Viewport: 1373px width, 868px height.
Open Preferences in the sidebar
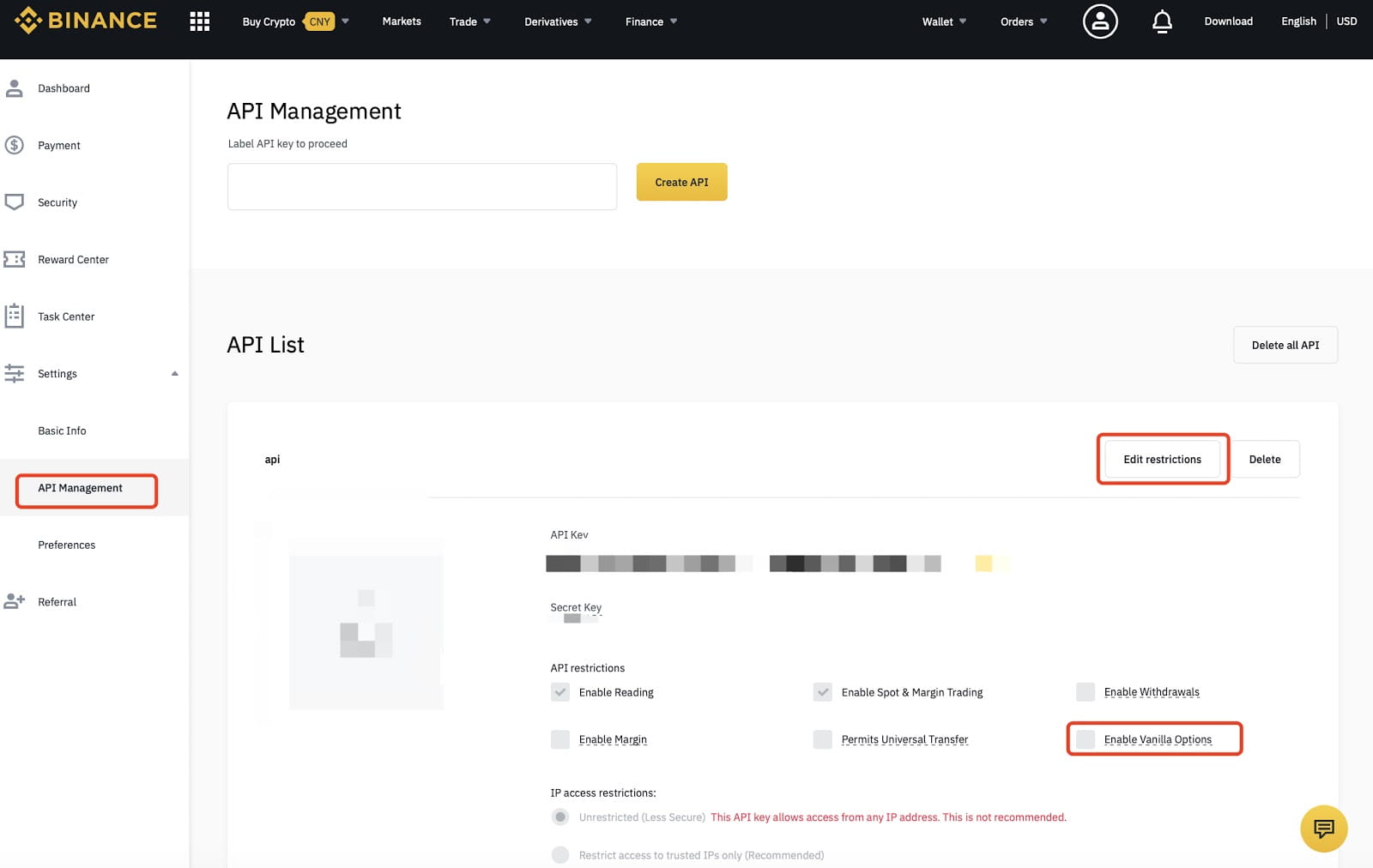66,545
